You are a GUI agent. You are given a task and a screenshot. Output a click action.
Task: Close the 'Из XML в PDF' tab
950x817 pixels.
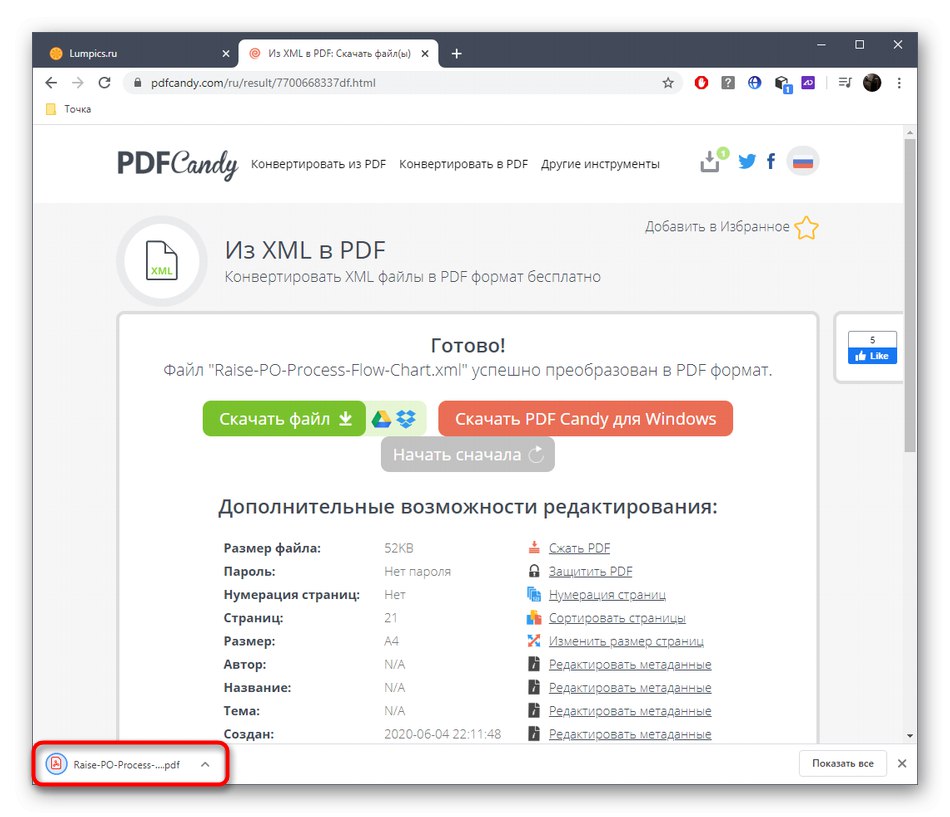coord(425,54)
